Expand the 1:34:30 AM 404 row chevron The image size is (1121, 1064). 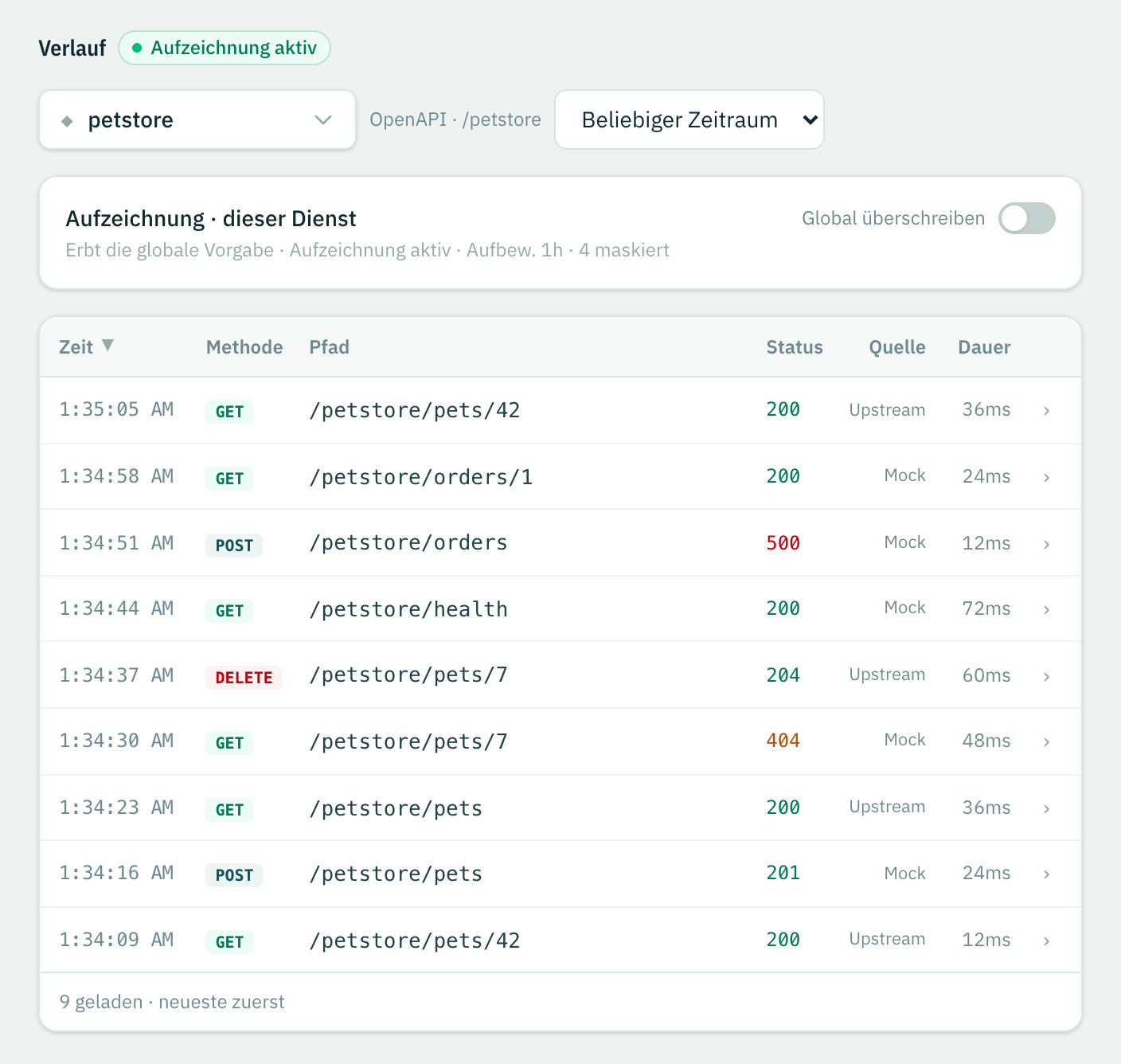1046,742
